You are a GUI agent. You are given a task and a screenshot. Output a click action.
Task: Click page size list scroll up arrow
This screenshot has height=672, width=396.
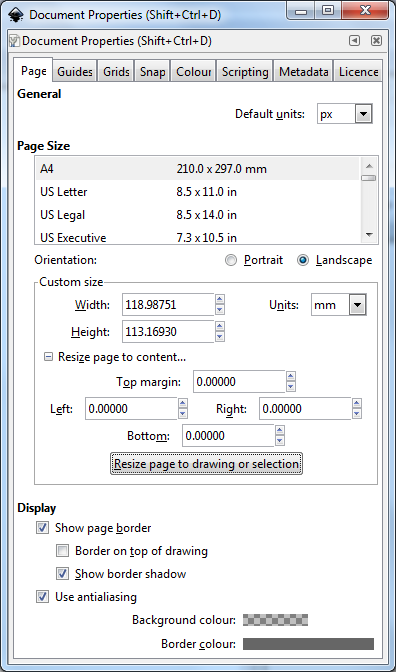369,166
